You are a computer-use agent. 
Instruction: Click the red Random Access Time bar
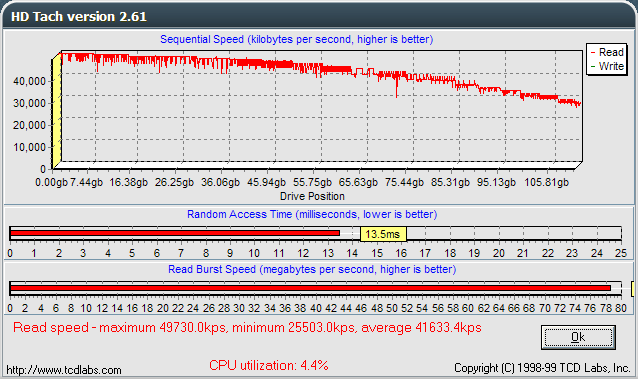(x=175, y=233)
